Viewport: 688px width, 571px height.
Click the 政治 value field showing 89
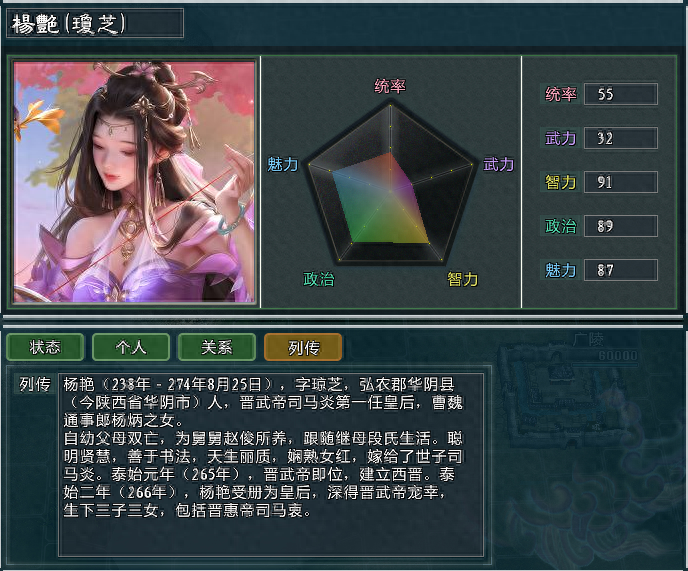click(620, 226)
